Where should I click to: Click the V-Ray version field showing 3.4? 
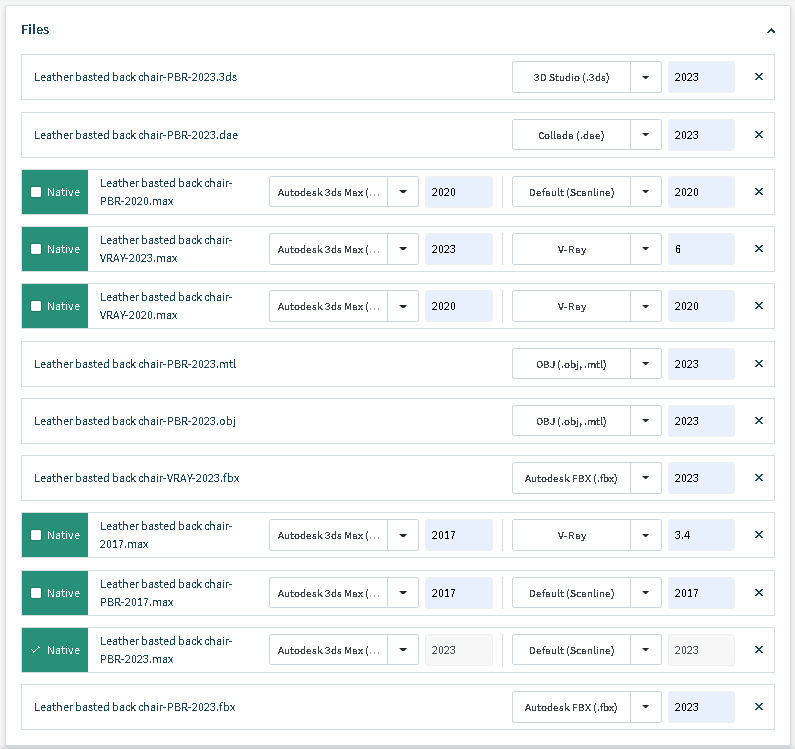click(700, 535)
